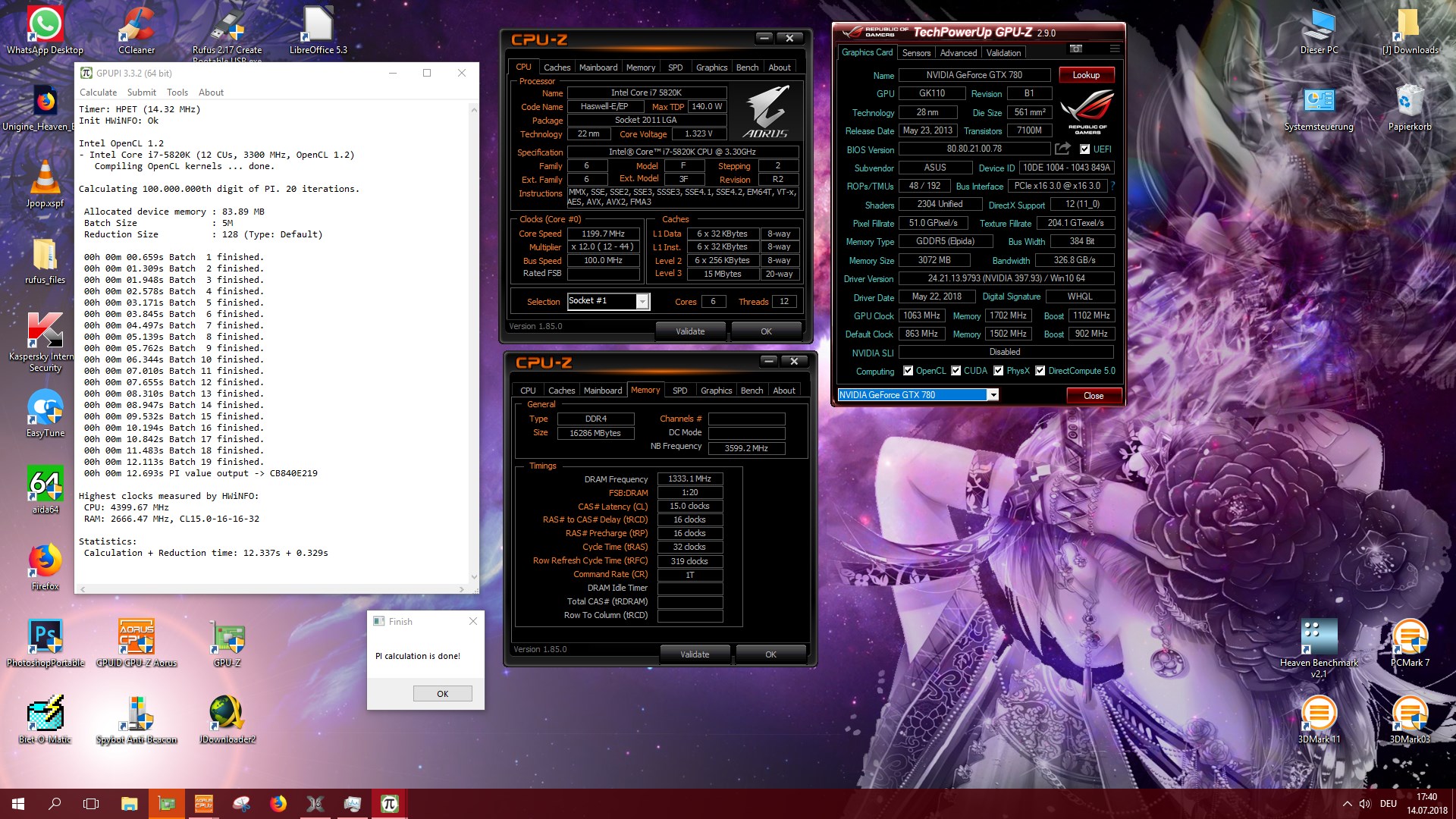This screenshot has width=1456, height=819.
Task: Switch to SPD tab in lower CPU-Z
Action: click(x=680, y=391)
